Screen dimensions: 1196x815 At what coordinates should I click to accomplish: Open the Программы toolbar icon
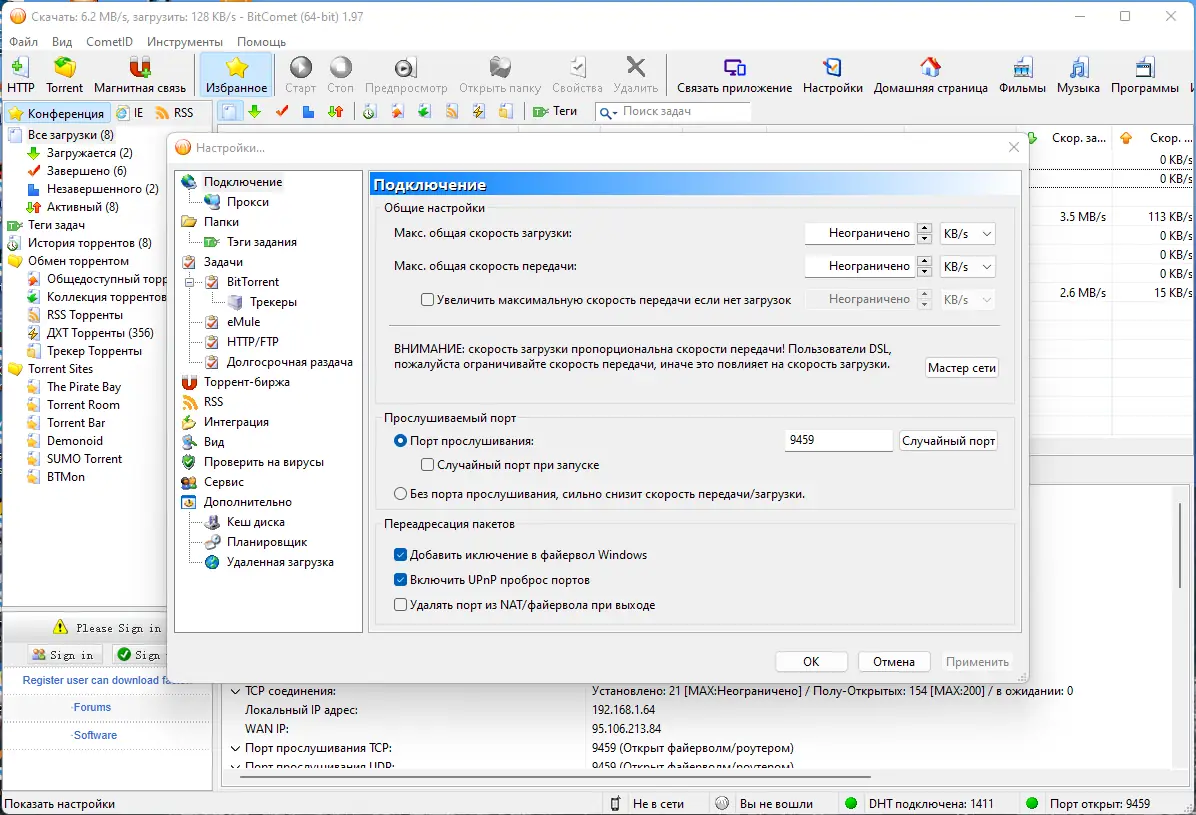(1144, 75)
